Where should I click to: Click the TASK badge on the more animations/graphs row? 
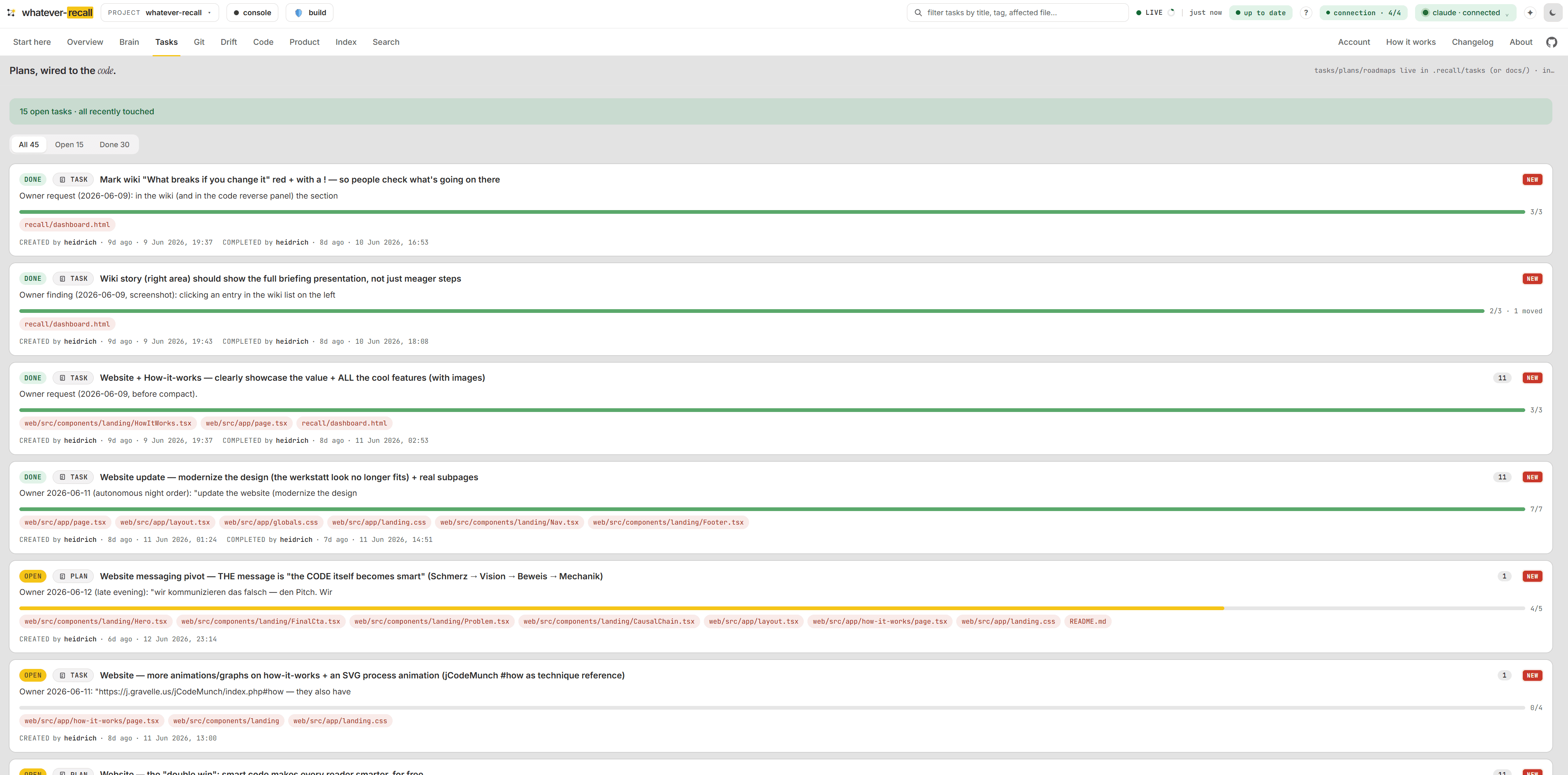coord(73,675)
